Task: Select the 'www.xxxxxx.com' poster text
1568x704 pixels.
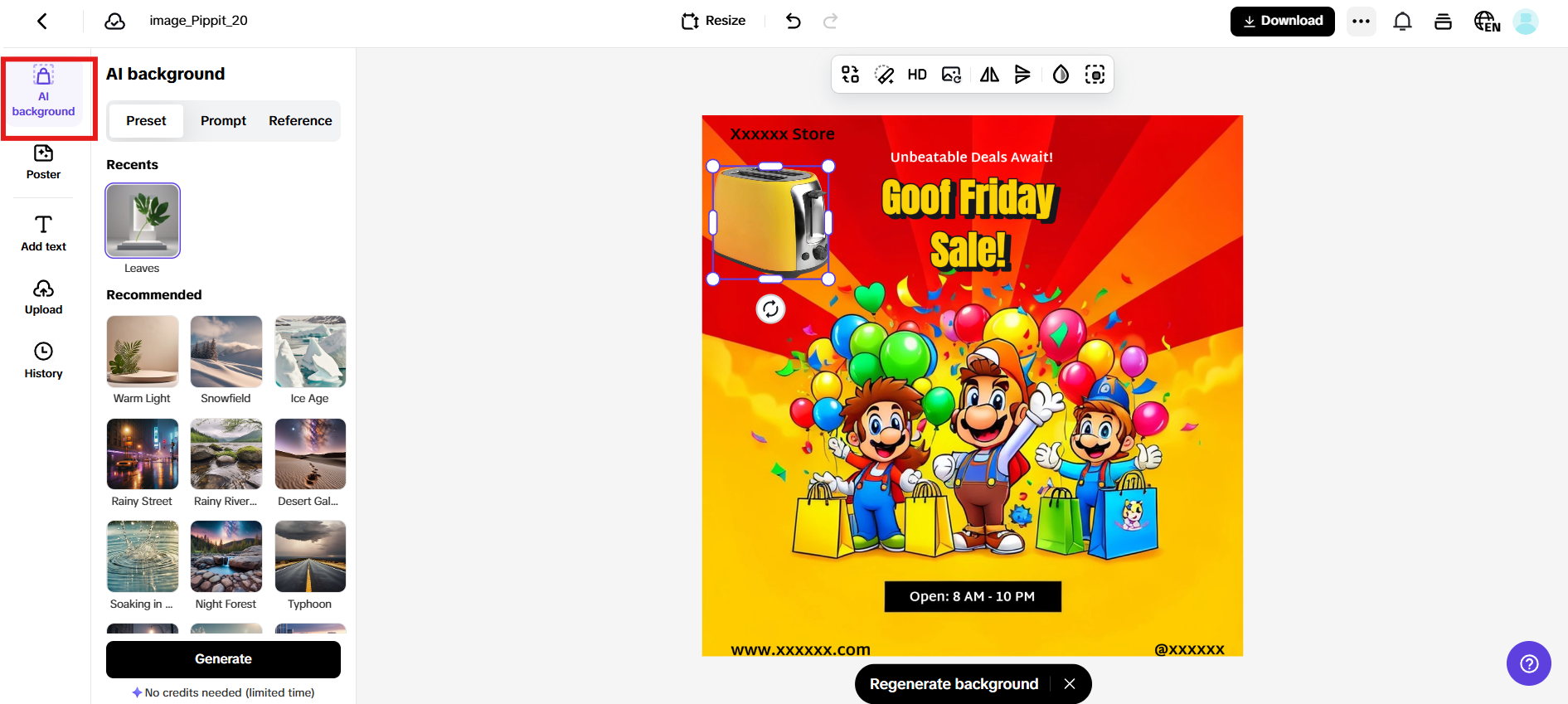Action: click(800, 649)
